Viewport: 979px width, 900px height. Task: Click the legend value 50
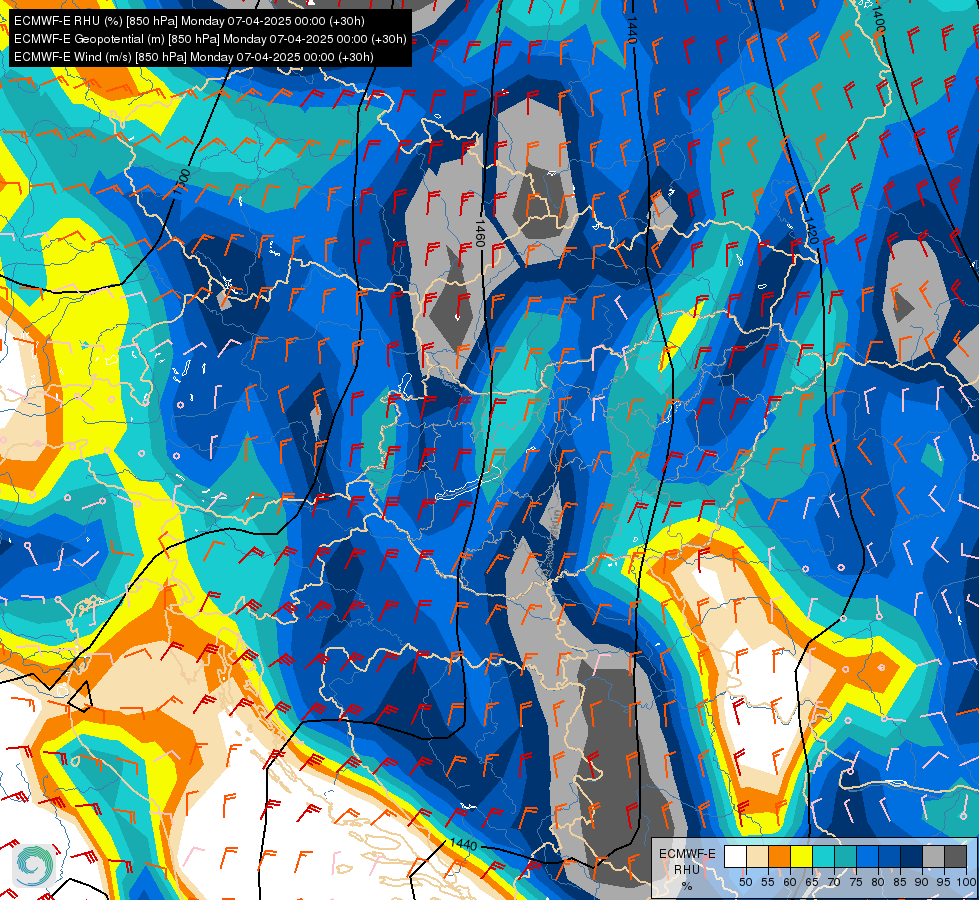[x=745, y=882]
